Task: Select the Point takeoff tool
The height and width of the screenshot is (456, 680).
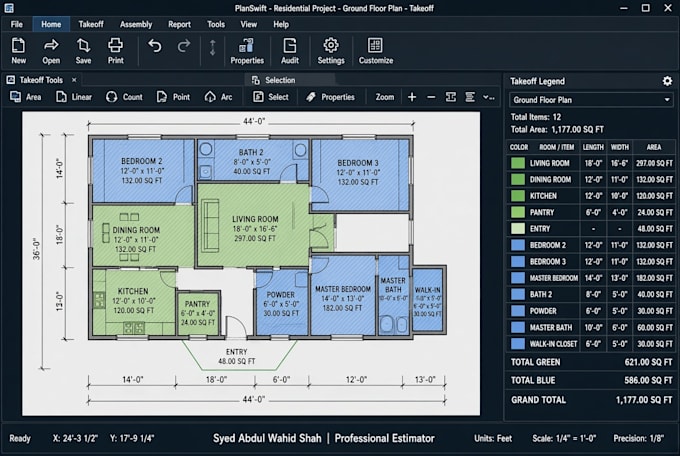Action: [173, 97]
